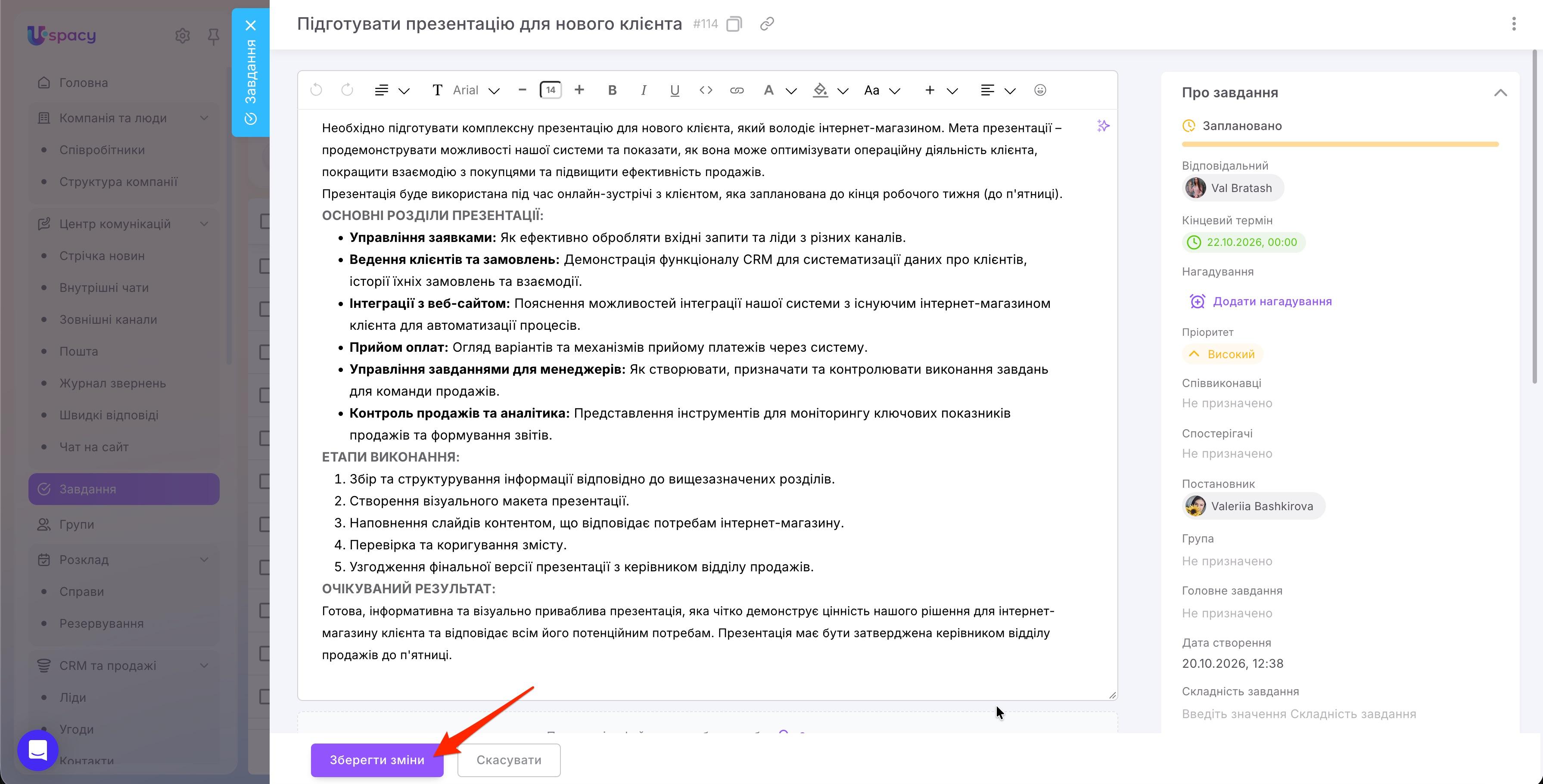Image resolution: width=1543 pixels, height=784 pixels.
Task: Click the redo arrow in editor toolbar
Action: pos(347,90)
